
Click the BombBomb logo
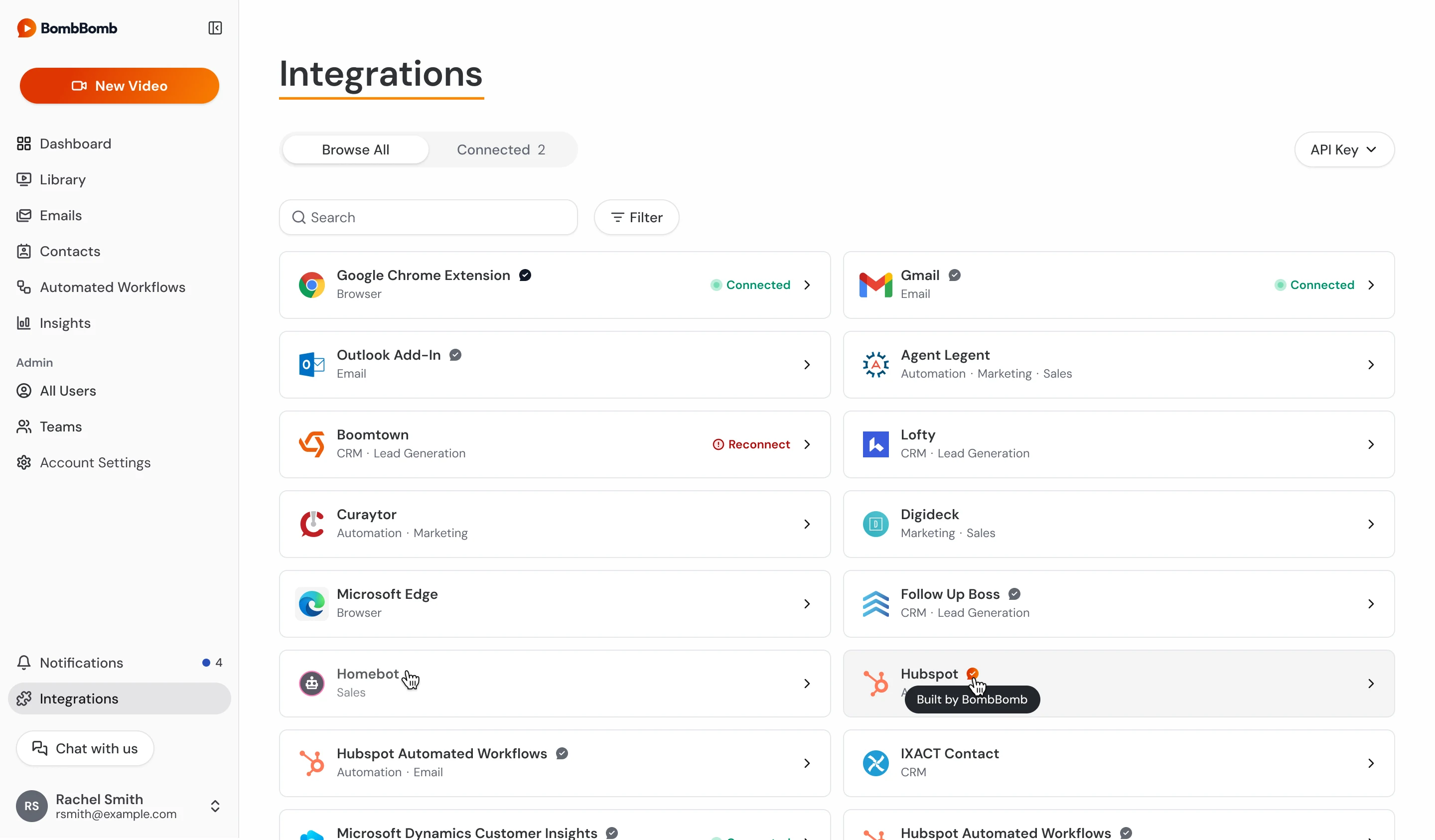[67, 28]
